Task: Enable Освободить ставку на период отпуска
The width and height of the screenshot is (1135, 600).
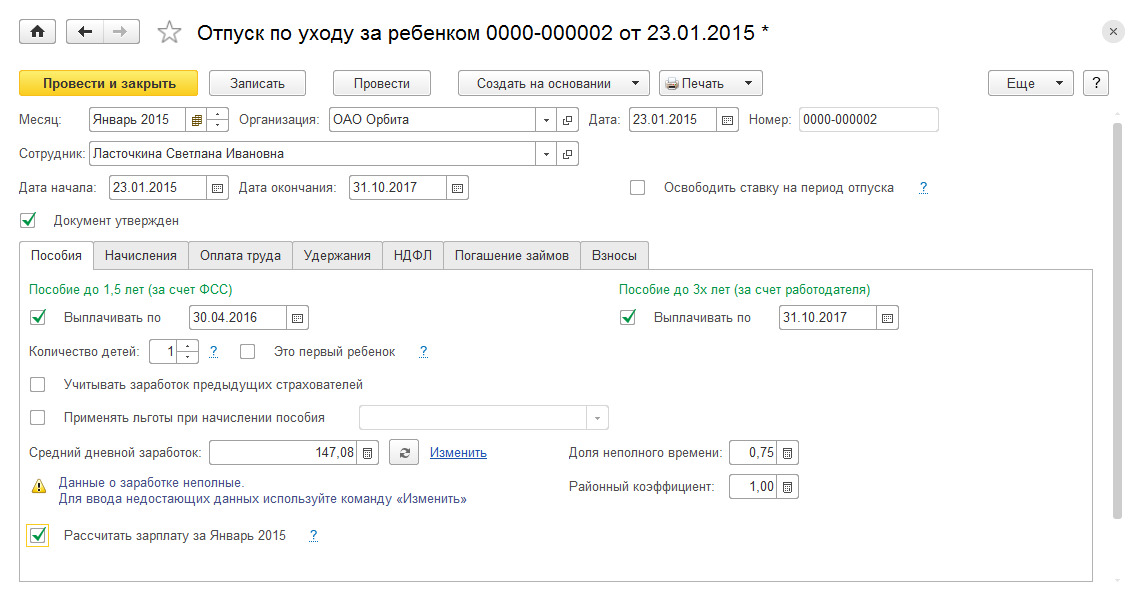Action: coord(638,187)
